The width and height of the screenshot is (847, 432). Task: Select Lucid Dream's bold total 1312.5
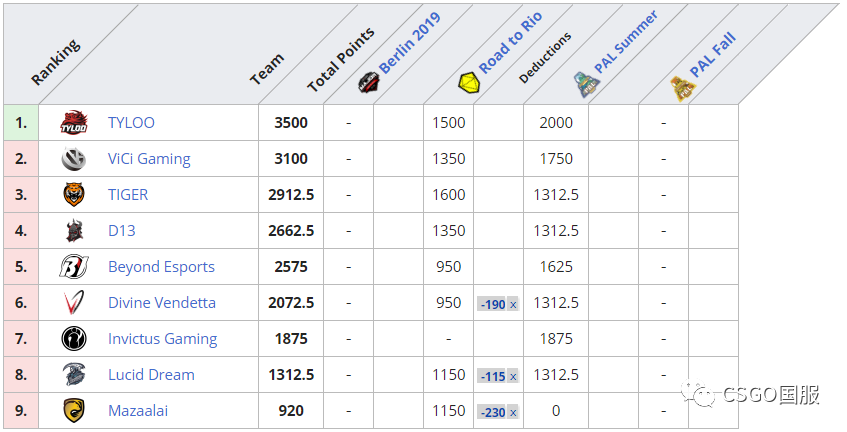pyautogui.click(x=291, y=375)
